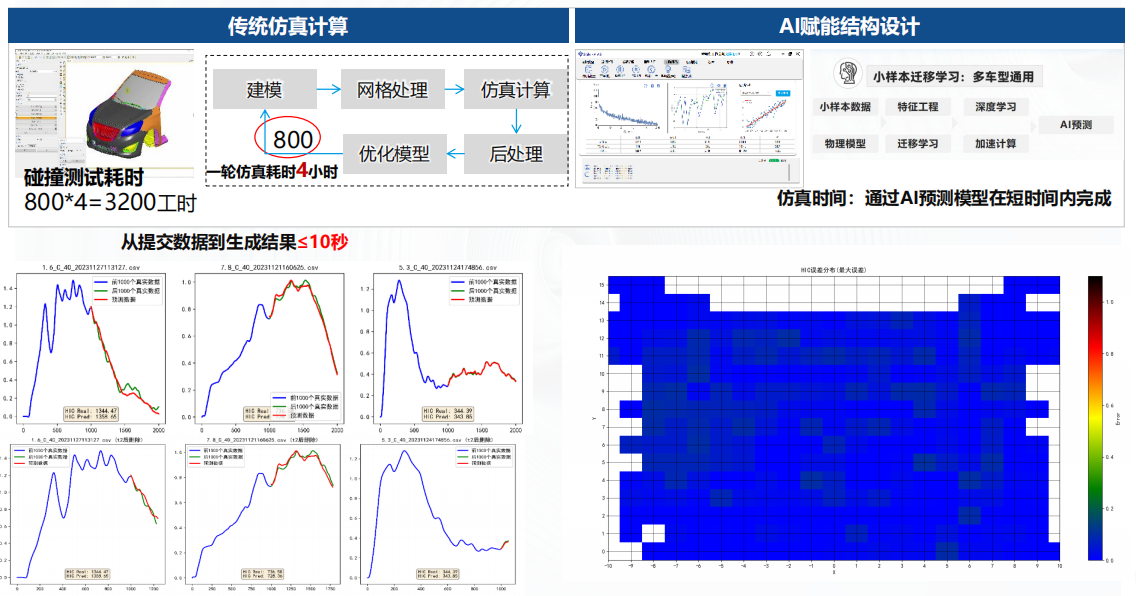Select the 网格处理 flowchart box
Viewport: 1136px width, 596px height.
(x=392, y=90)
